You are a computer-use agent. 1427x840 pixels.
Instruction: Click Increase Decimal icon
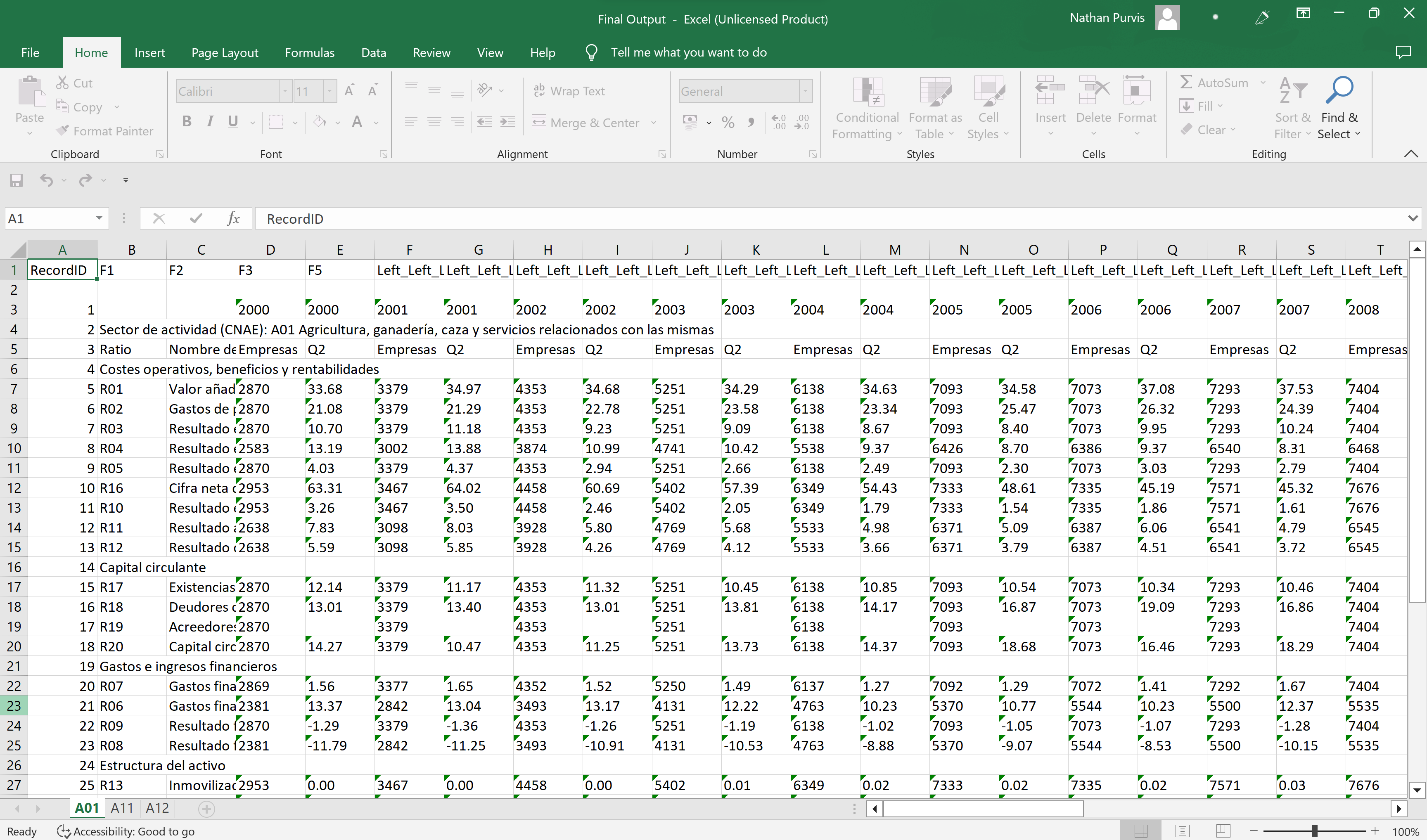coord(779,122)
